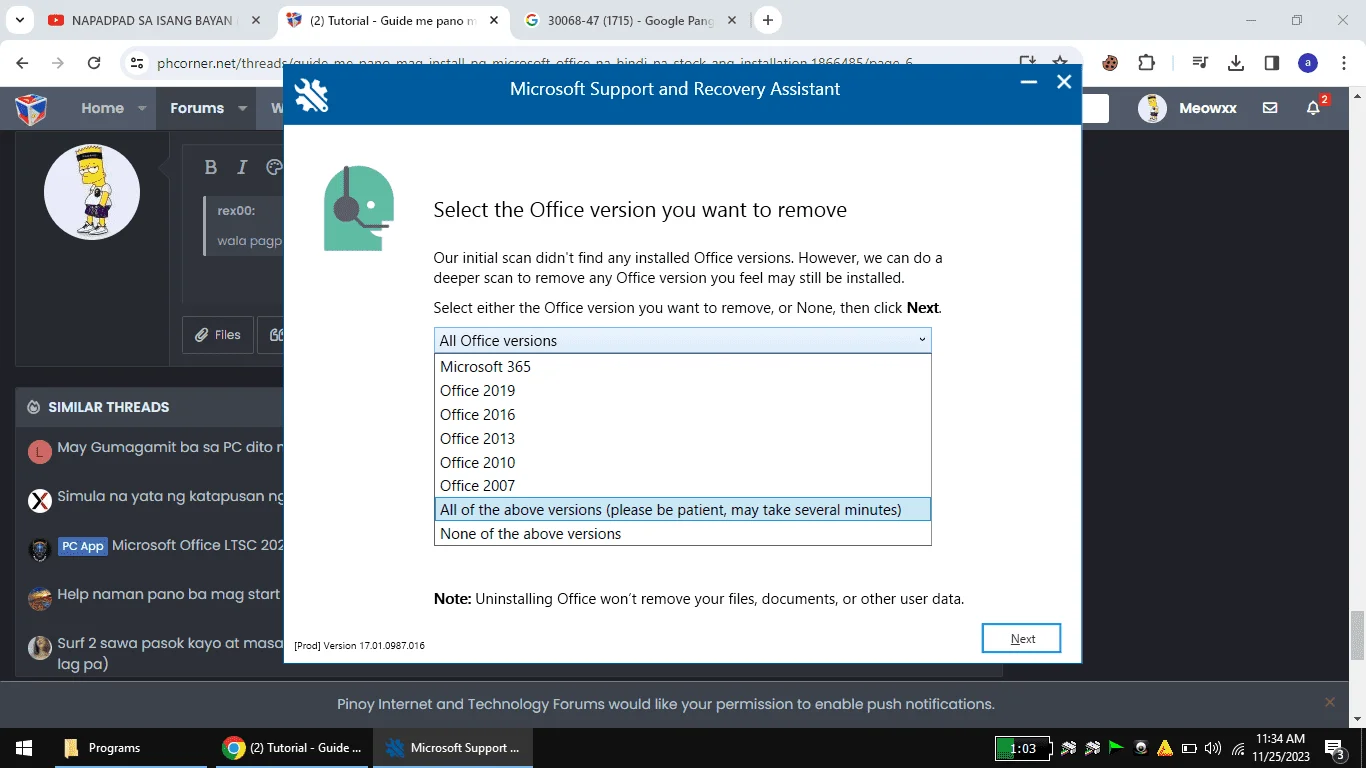Click the Files attach button
1366x768 pixels.
pyautogui.click(x=217, y=335)
